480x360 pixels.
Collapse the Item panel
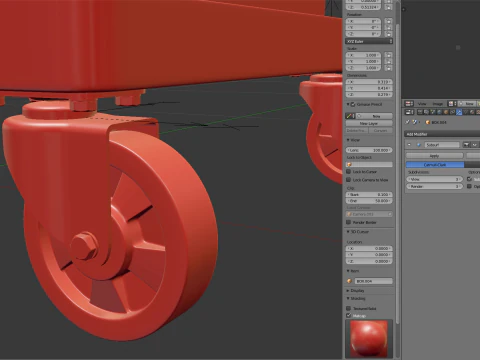pos(348,271)
